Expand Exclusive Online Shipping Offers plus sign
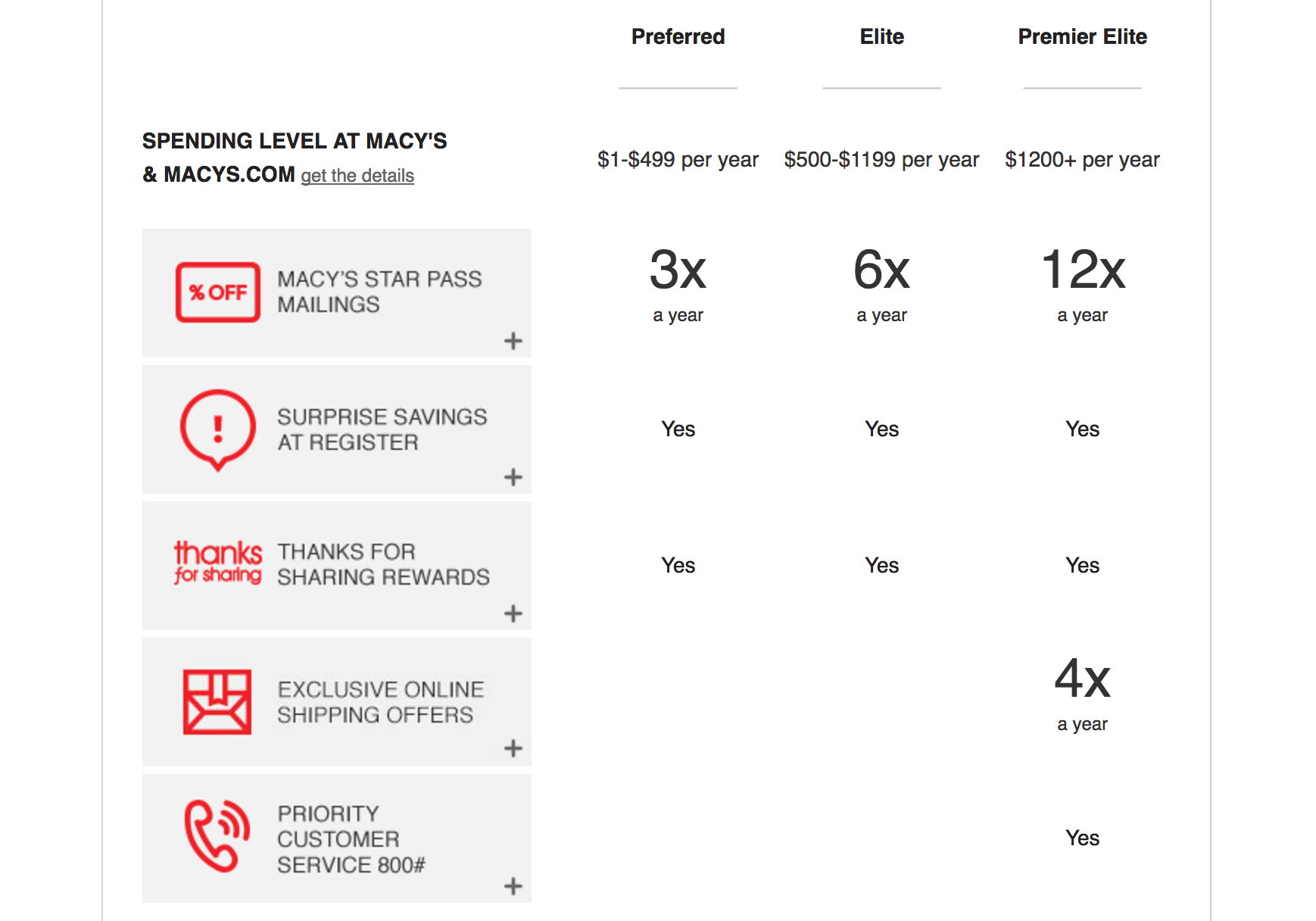Image resolution: width=1316 pixels, height=921 pixels. click(513, 749)
